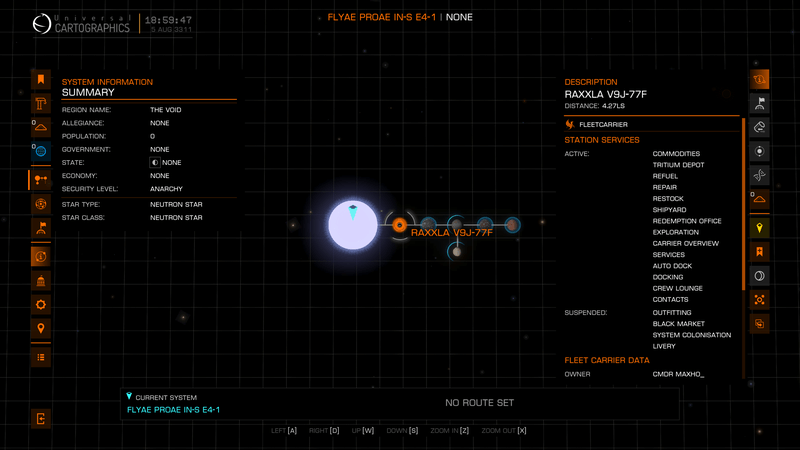This screenshot has width=800, height=450.
Task: Select the reddish outermost planet
Action: (x=512, y=224)
